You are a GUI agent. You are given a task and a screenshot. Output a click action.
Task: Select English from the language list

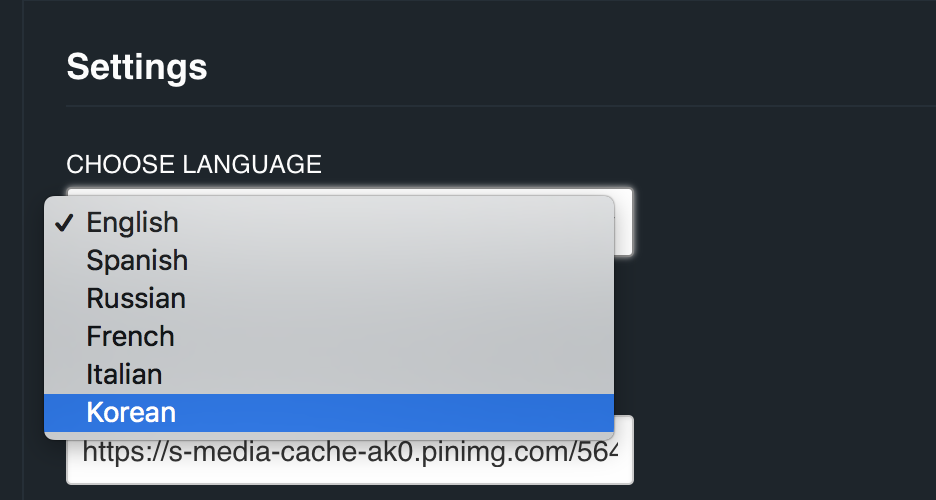132,222
